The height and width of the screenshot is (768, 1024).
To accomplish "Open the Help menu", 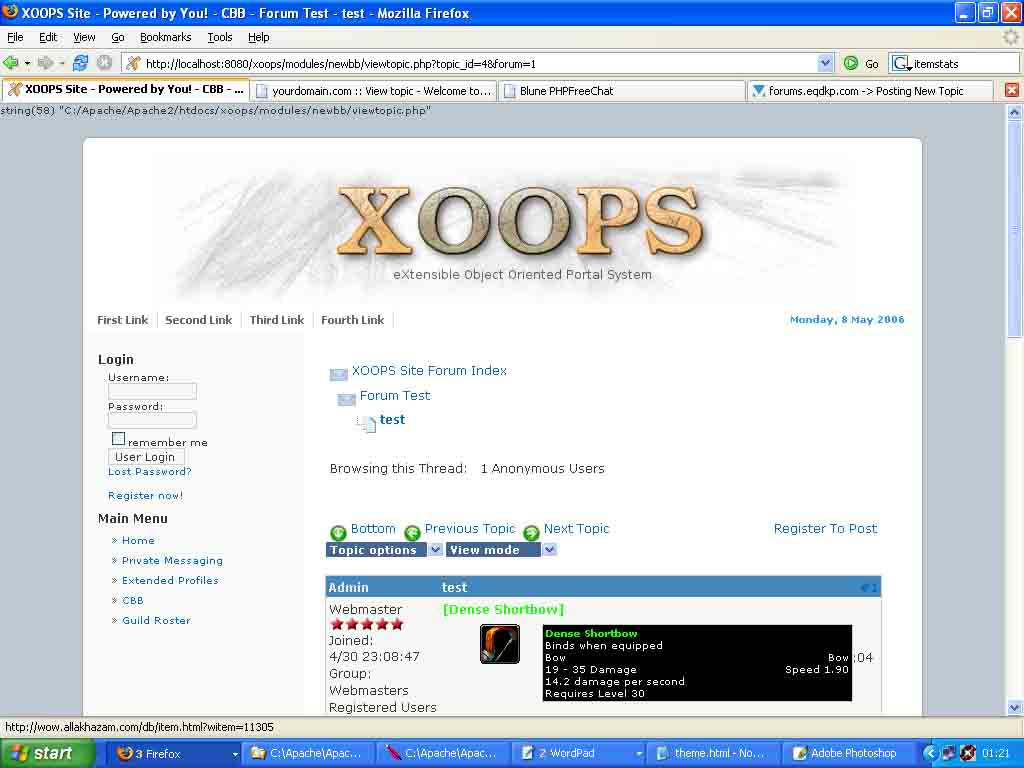I will [259, 37].
